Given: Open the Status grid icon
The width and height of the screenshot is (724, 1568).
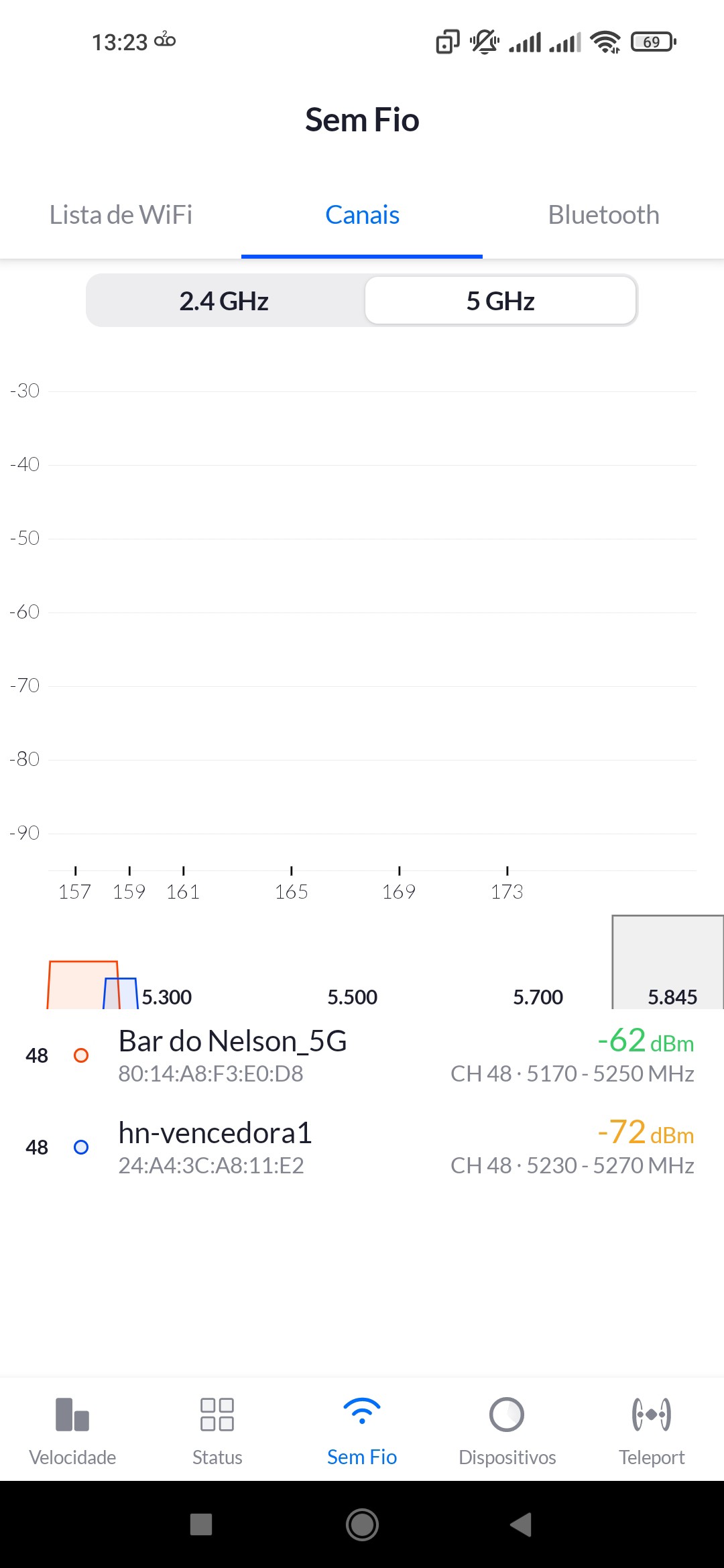Looking at the screenshot, I should 217,1414.
